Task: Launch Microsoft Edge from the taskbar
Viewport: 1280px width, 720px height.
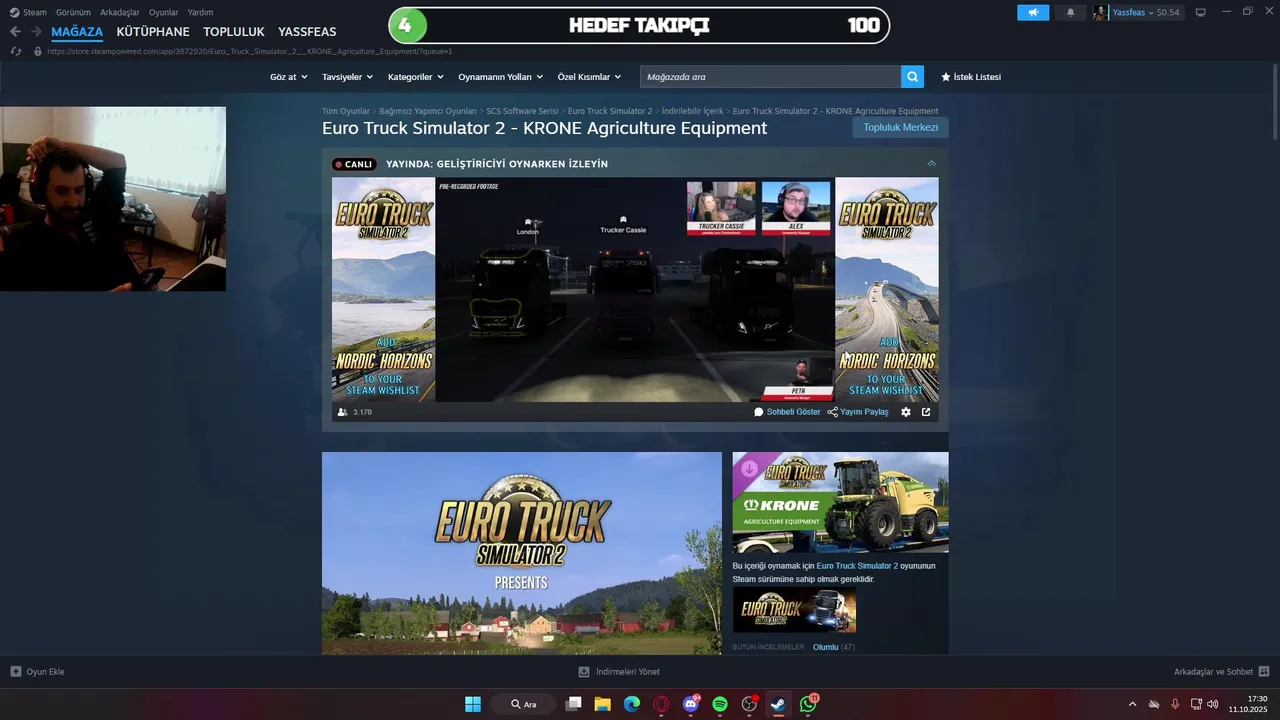Action: point(632,704)
